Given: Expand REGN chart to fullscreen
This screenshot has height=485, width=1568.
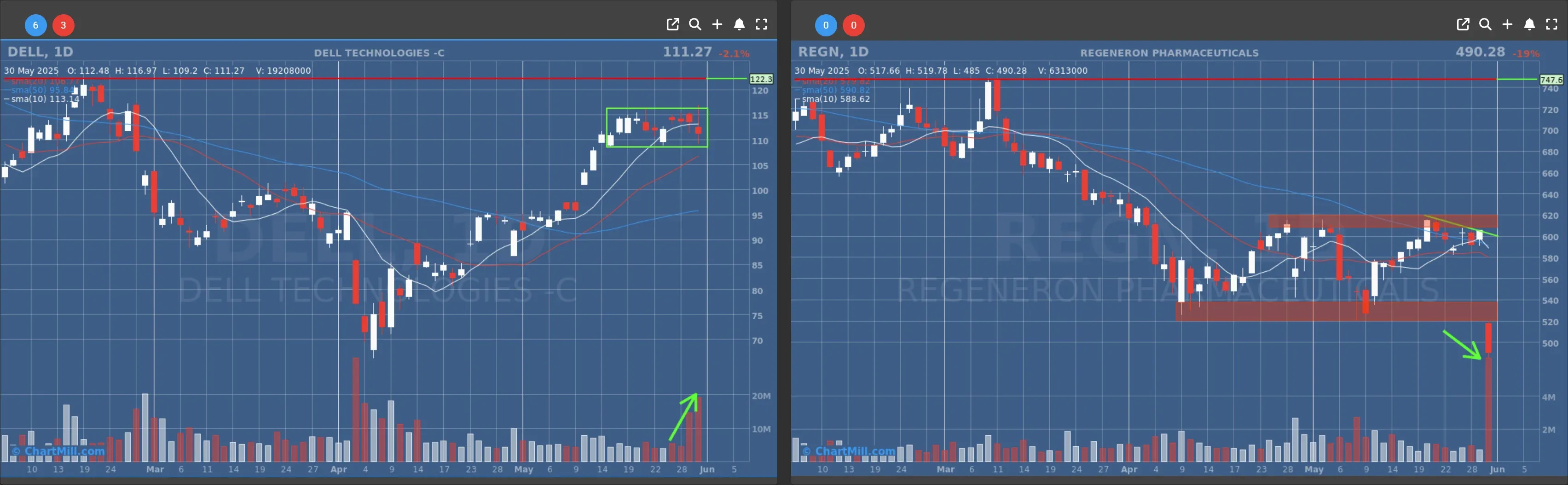Looking at the screenshot, I should (x=1551, y=24).
